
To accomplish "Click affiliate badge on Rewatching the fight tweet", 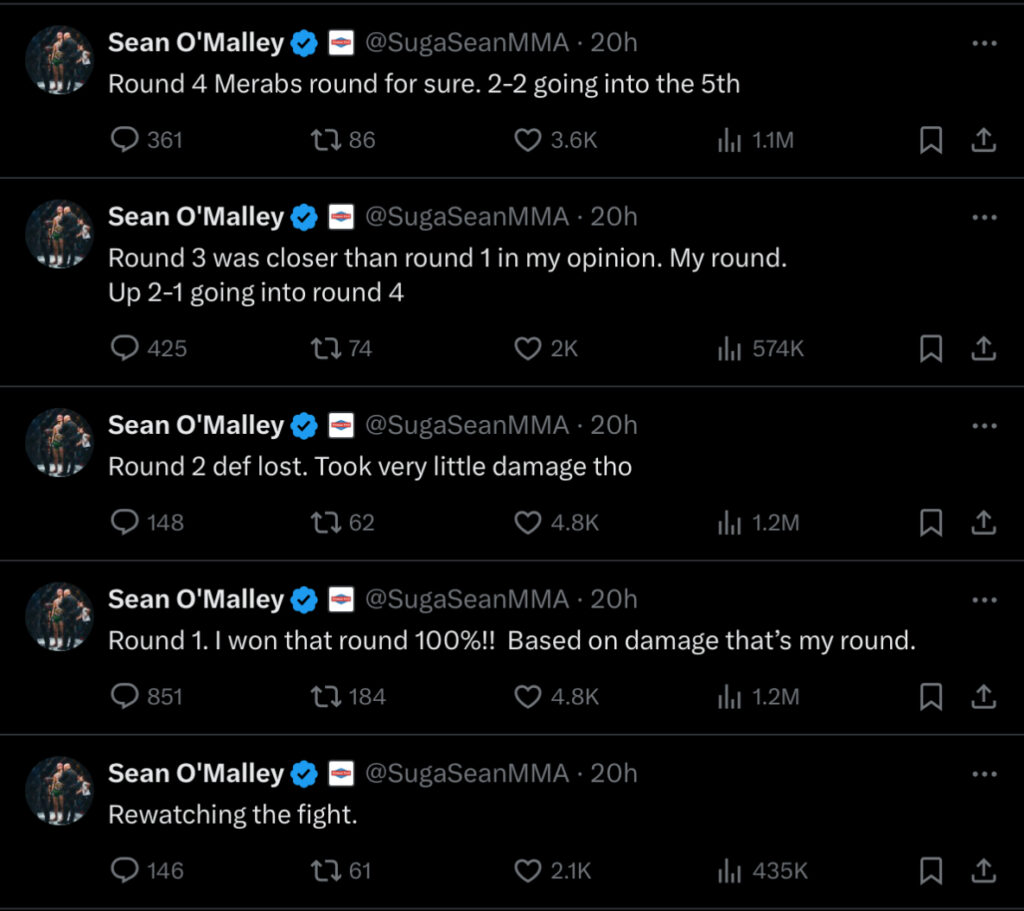I will pos(341,774).
